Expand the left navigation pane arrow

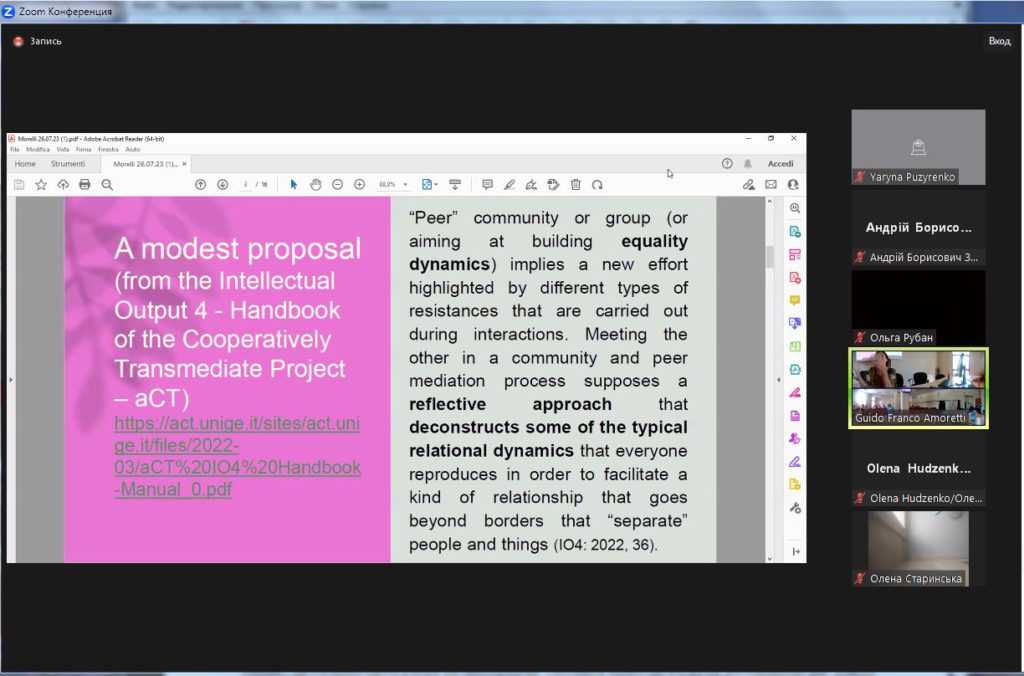pyautogui.click(x=11, y=380)
